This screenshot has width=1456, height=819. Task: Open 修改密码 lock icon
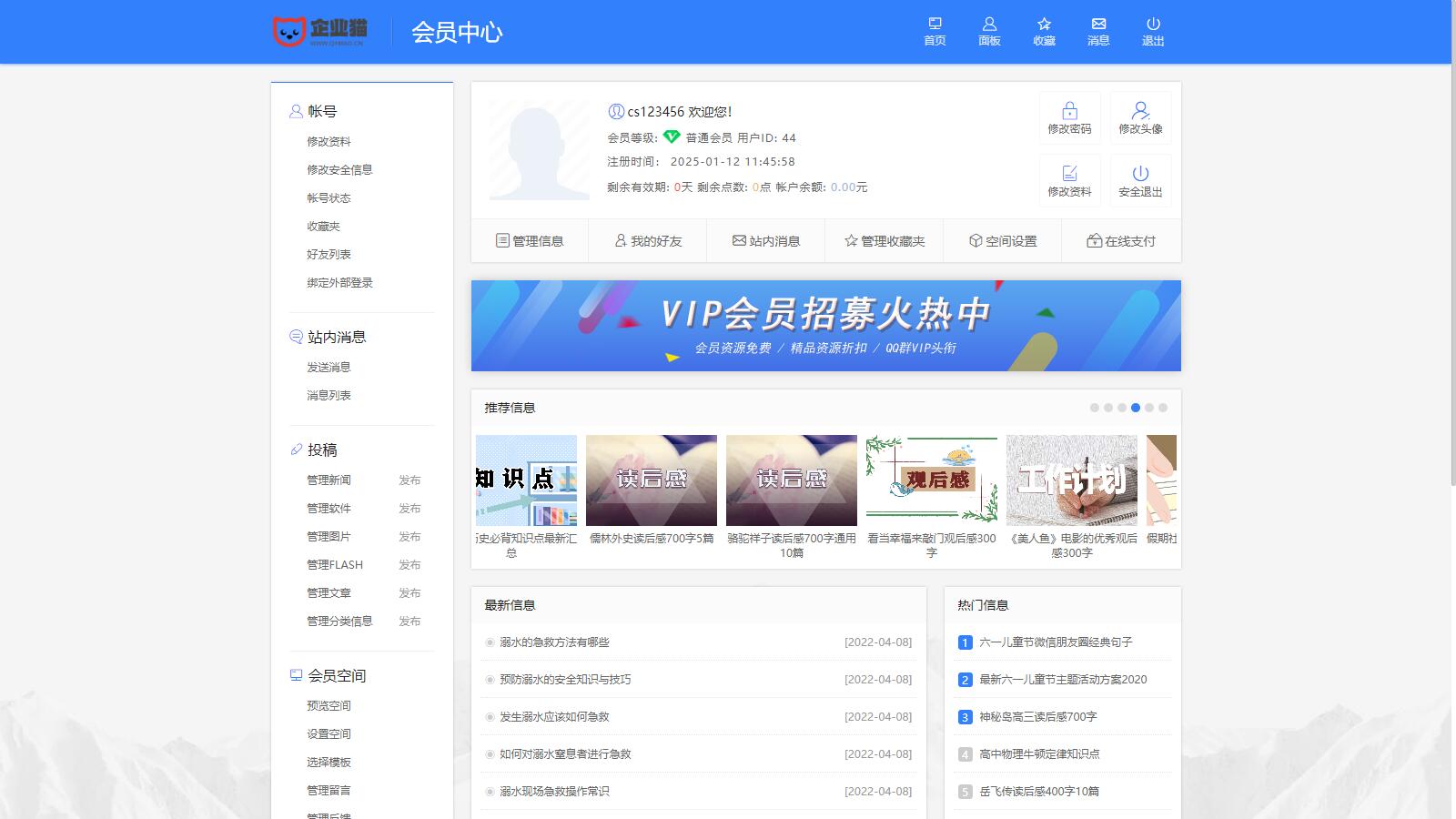pyautogui.click(x=1069, y=116)
